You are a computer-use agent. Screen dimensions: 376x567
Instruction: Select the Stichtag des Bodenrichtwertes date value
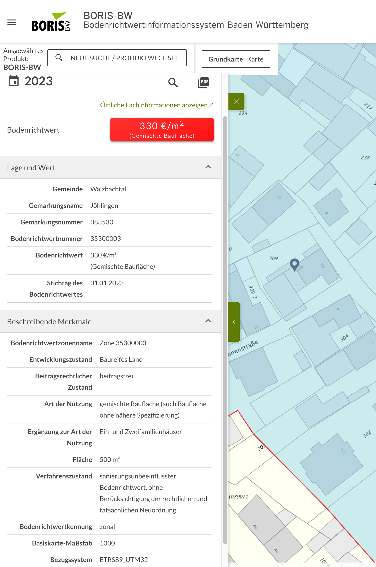pos(107,283)
